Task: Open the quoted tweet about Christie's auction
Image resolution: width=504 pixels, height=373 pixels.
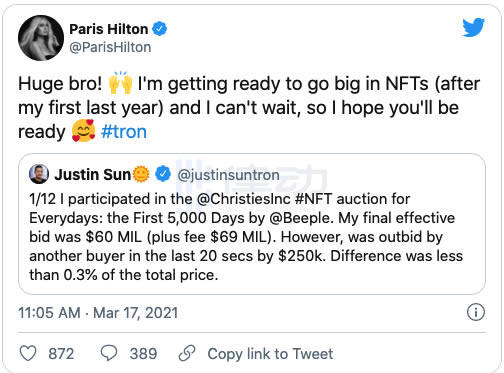Action: (252, 224)
